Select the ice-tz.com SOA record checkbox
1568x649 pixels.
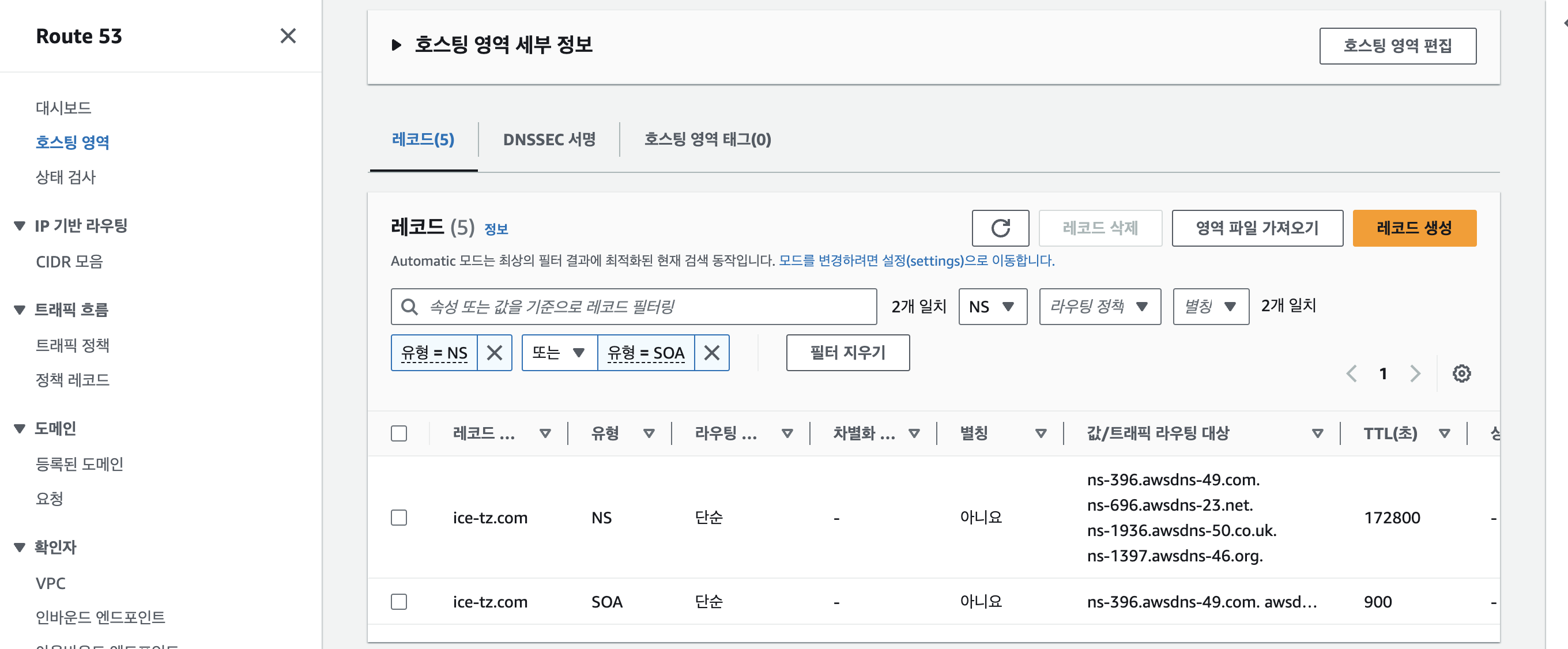399,602
